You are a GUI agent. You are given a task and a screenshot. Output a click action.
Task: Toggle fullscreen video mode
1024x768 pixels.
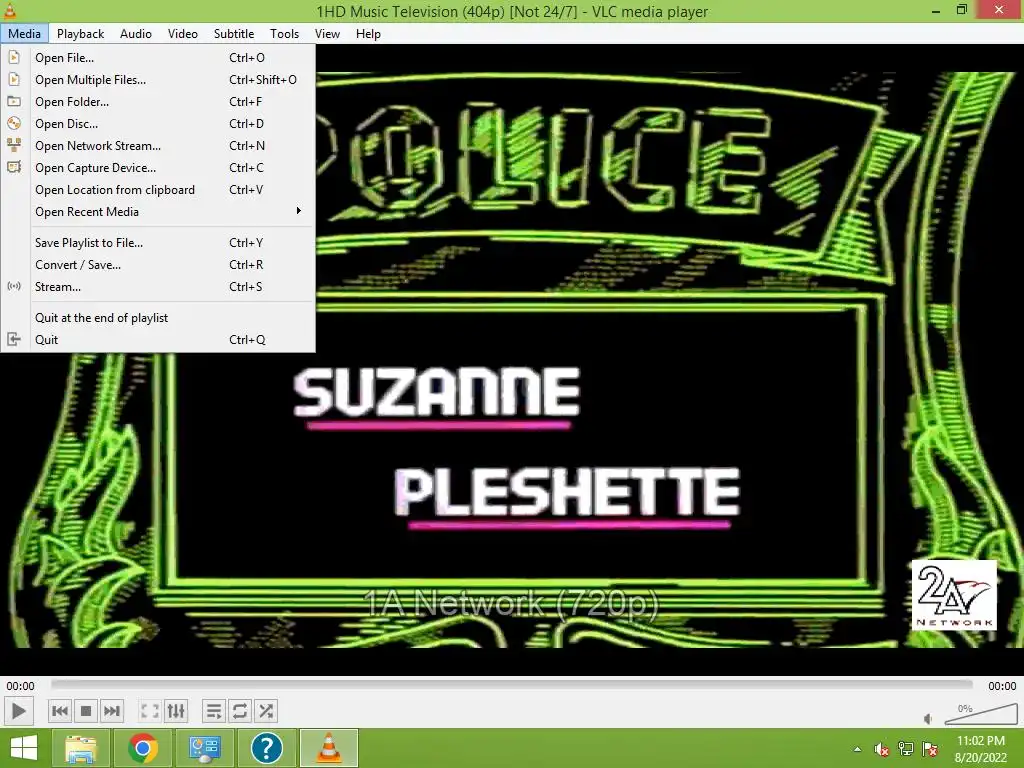150,711
